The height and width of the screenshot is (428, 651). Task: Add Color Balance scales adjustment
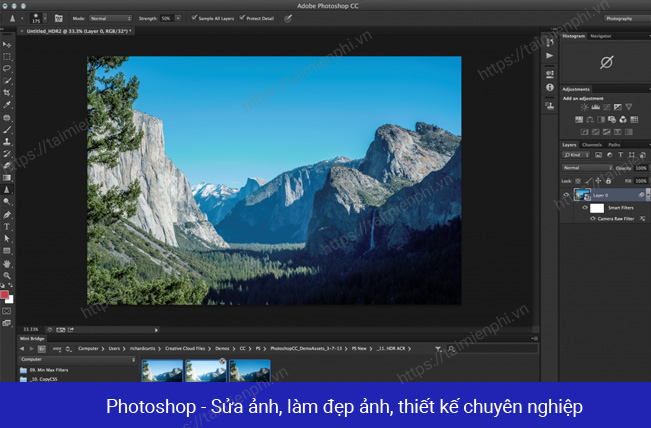pos(590,120)
